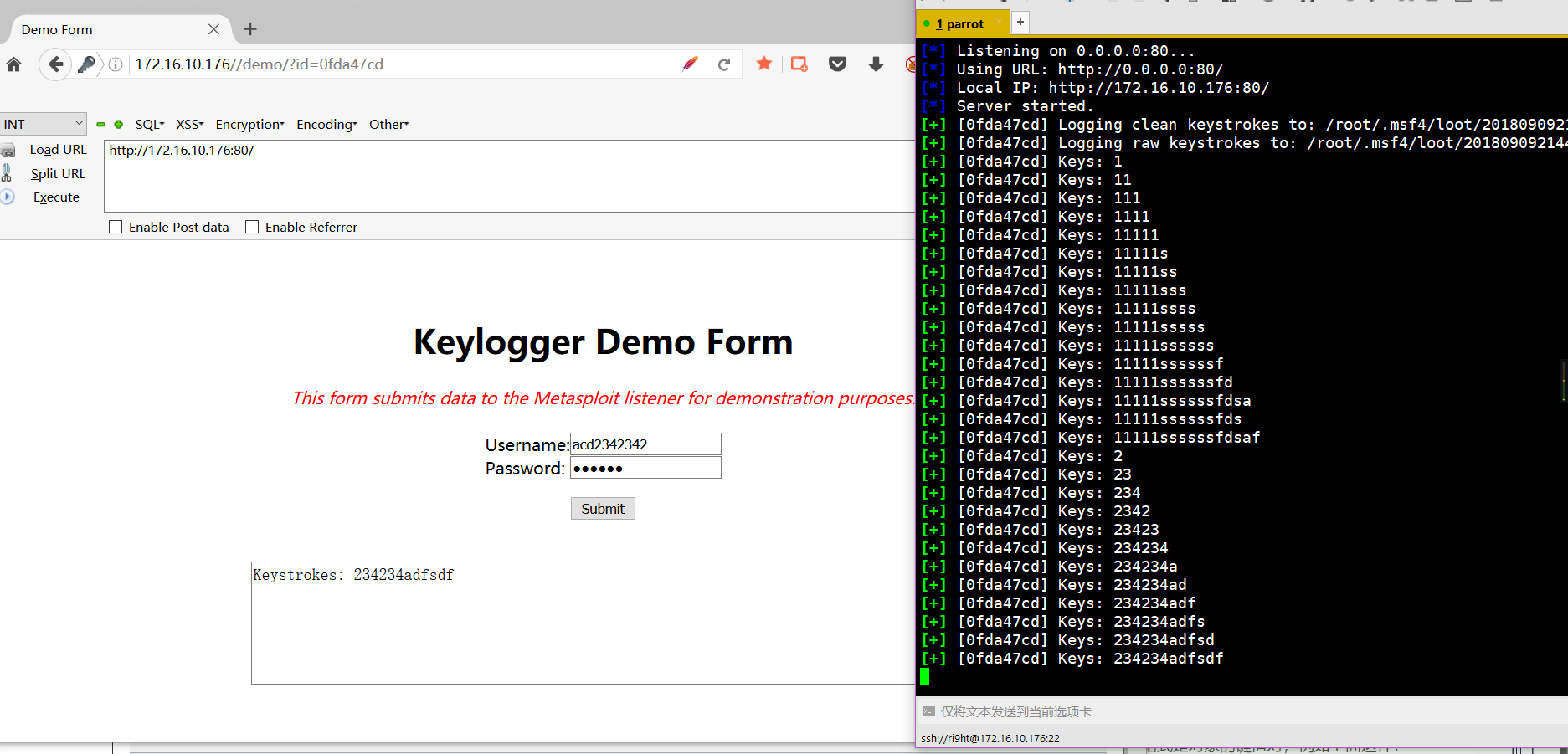Click the ssh://ri9ht@172.16.10.176:22 status text

(990, 738)
